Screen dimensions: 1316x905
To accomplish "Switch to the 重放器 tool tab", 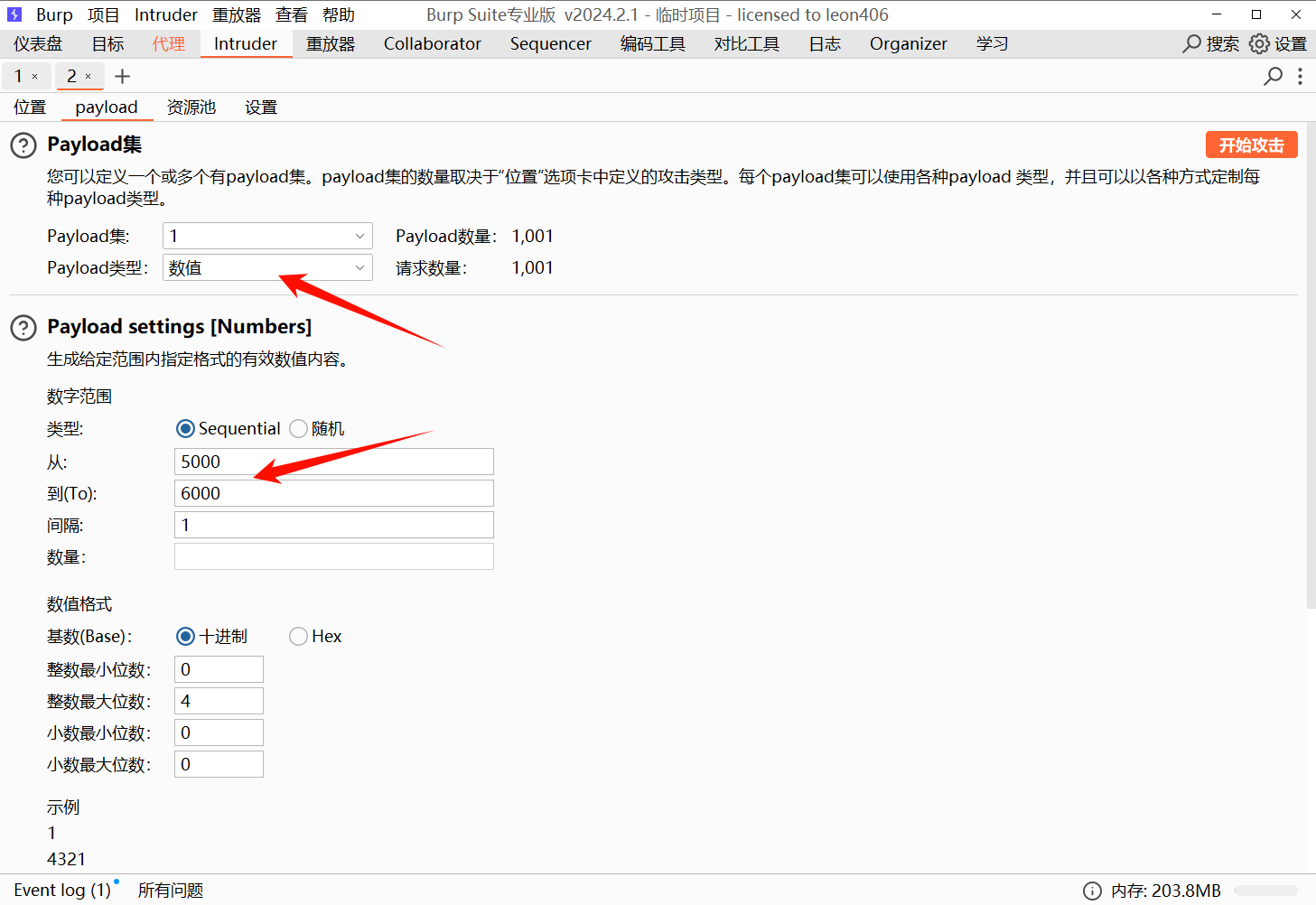I will click(331, 43).
